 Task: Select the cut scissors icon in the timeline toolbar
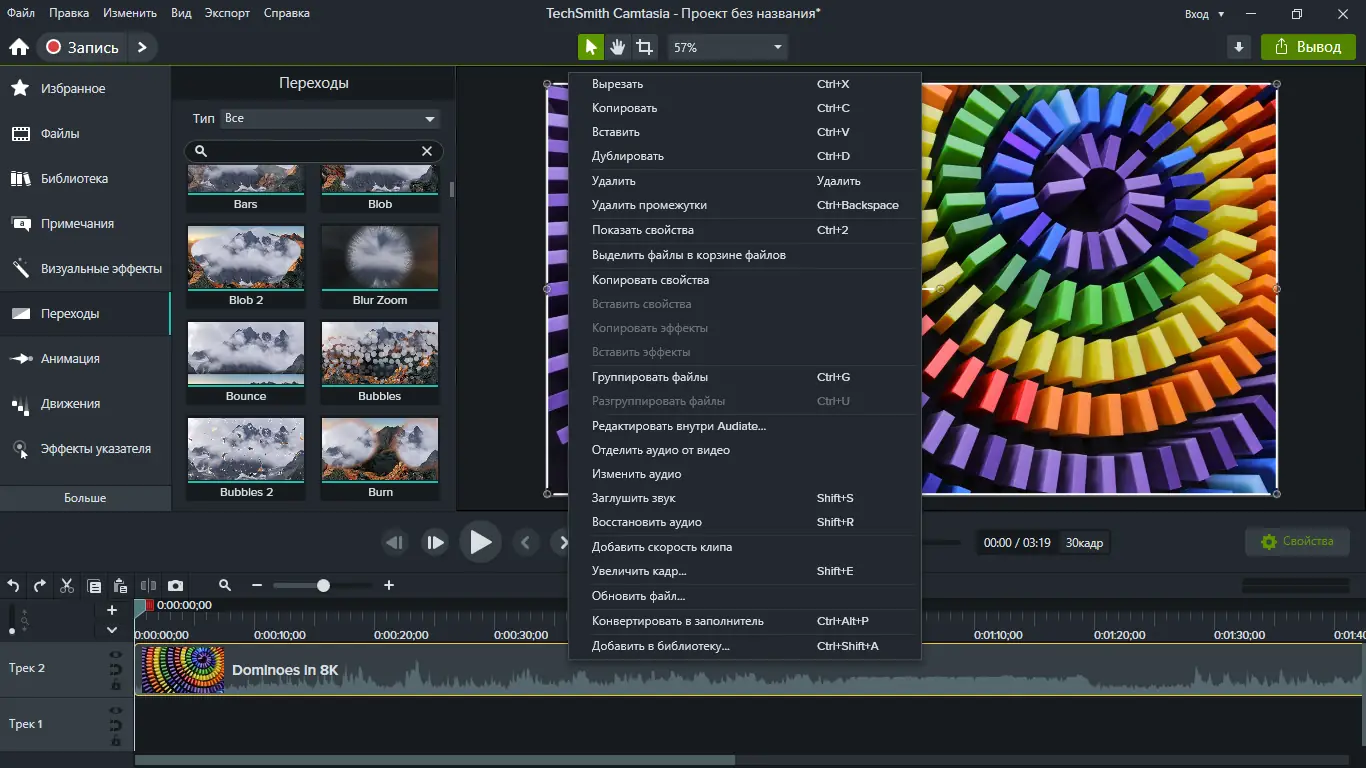[x=66, y=586]
